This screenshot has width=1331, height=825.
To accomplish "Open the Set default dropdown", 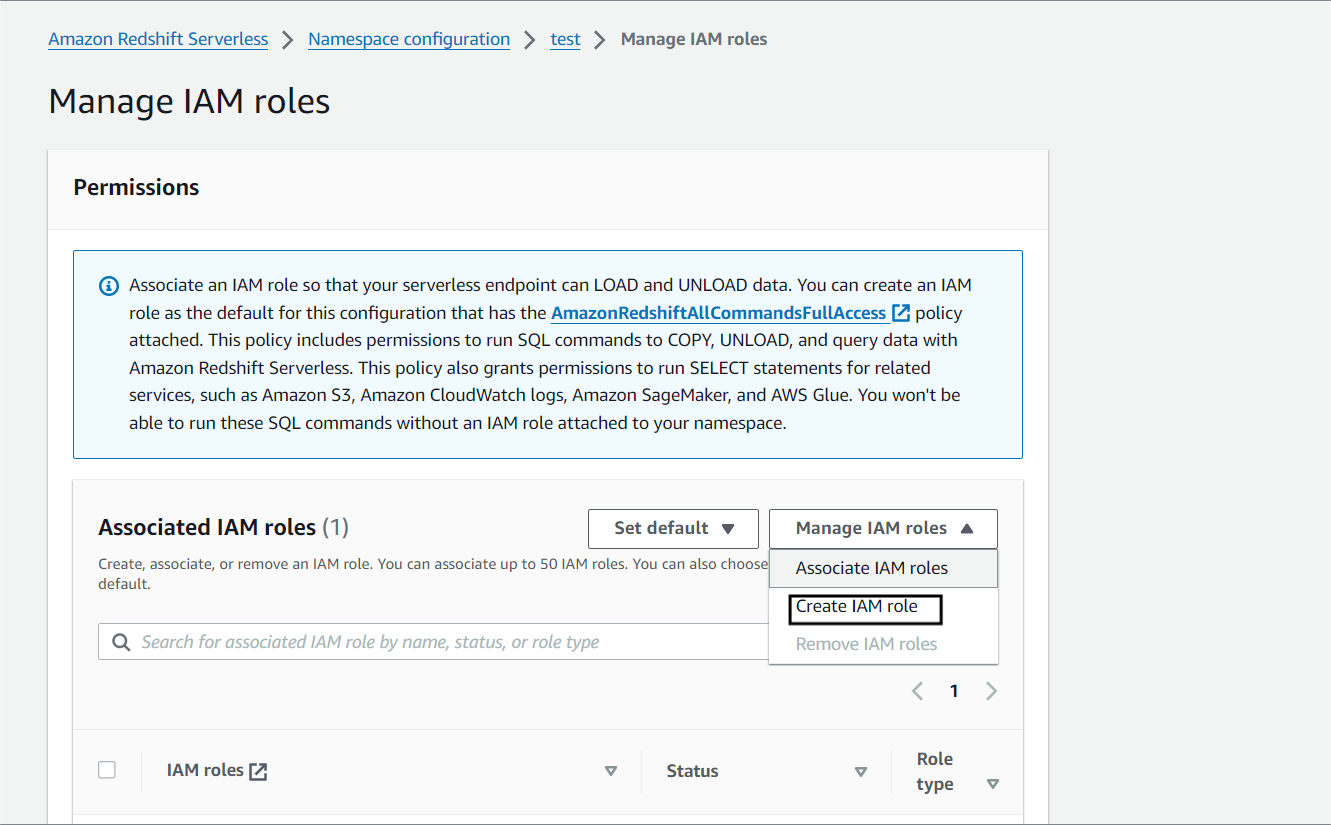I will coord(674,528).
